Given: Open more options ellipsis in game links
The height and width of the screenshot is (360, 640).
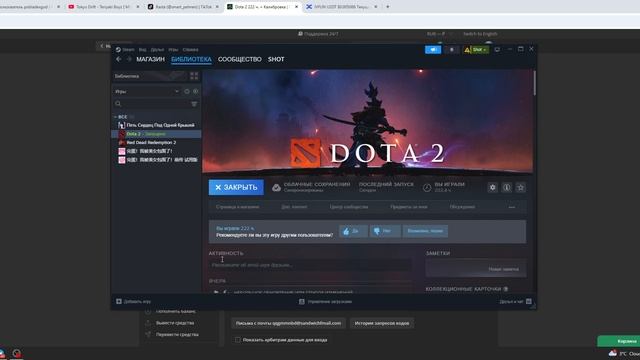Looking at the screenshot, I should point(511,207).
